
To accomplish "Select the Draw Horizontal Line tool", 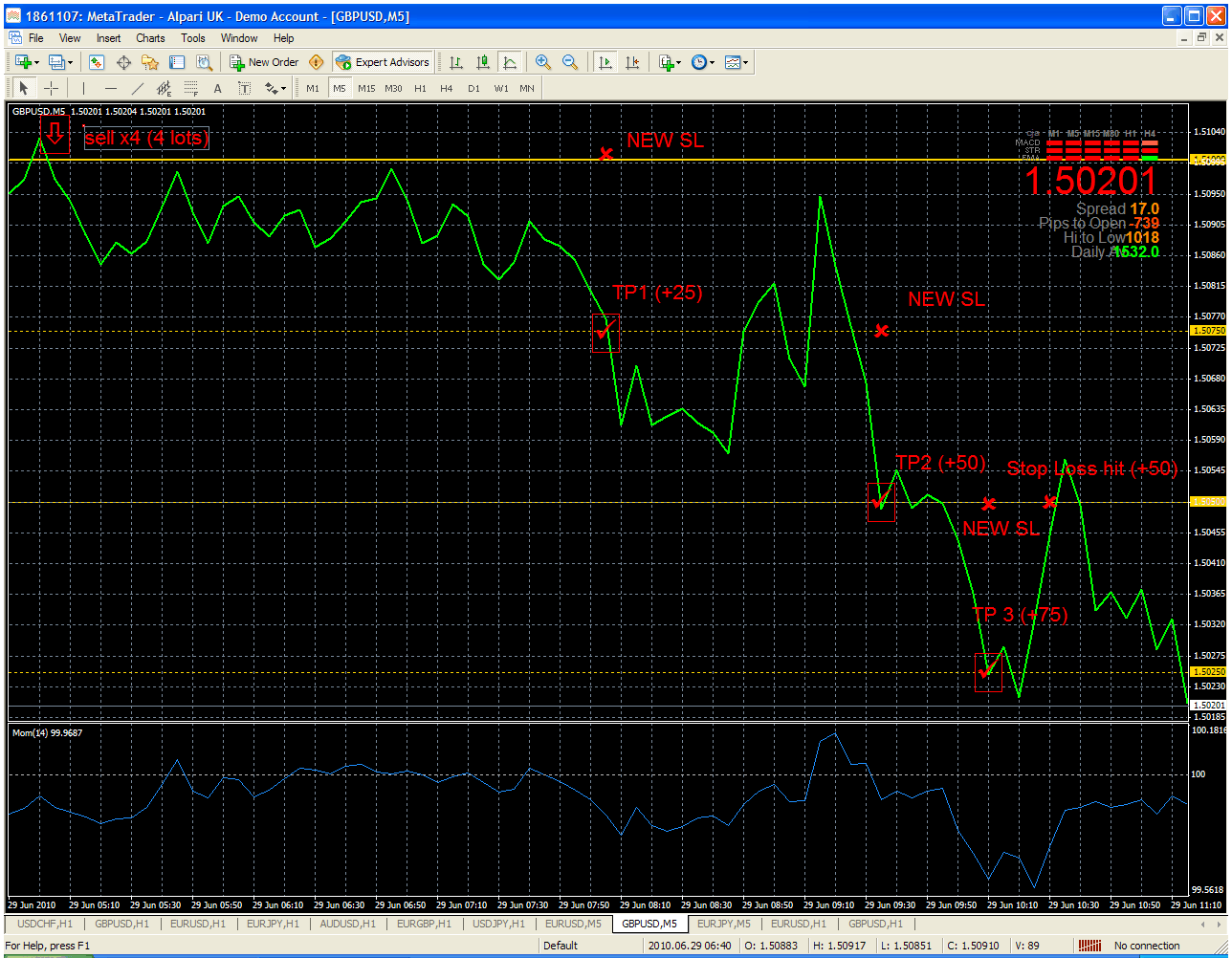I will click(110, 88).
